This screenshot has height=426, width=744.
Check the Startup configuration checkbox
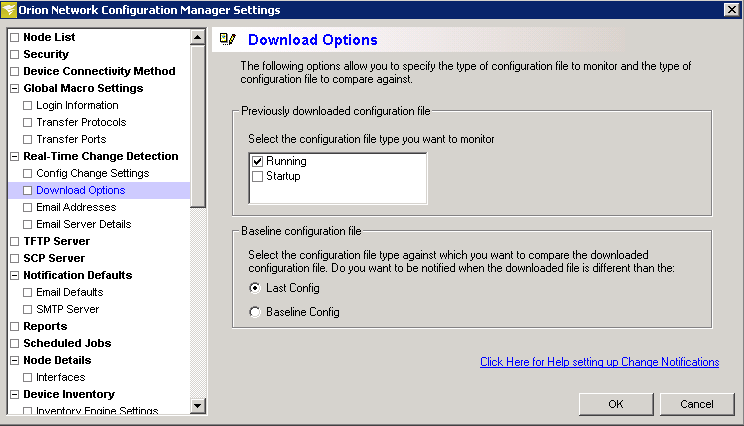tap(257, 176)
